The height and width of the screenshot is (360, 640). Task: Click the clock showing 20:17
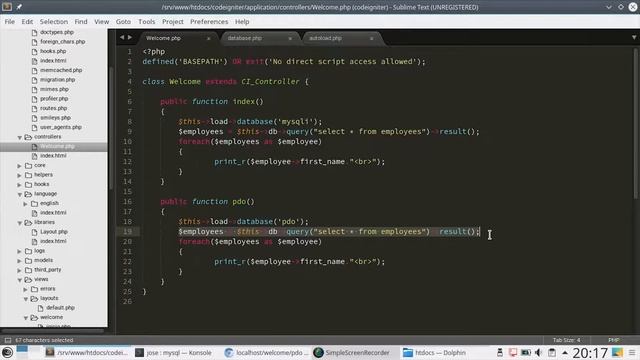(x=590, y=353)
